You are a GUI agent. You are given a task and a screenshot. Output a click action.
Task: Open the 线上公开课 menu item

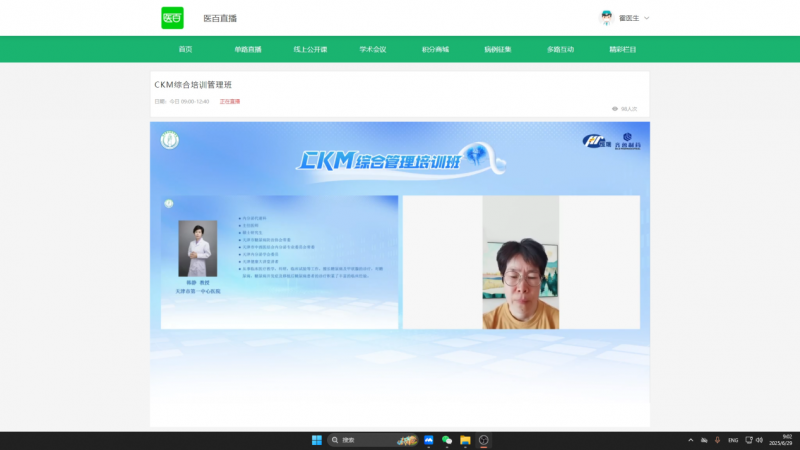310,49
